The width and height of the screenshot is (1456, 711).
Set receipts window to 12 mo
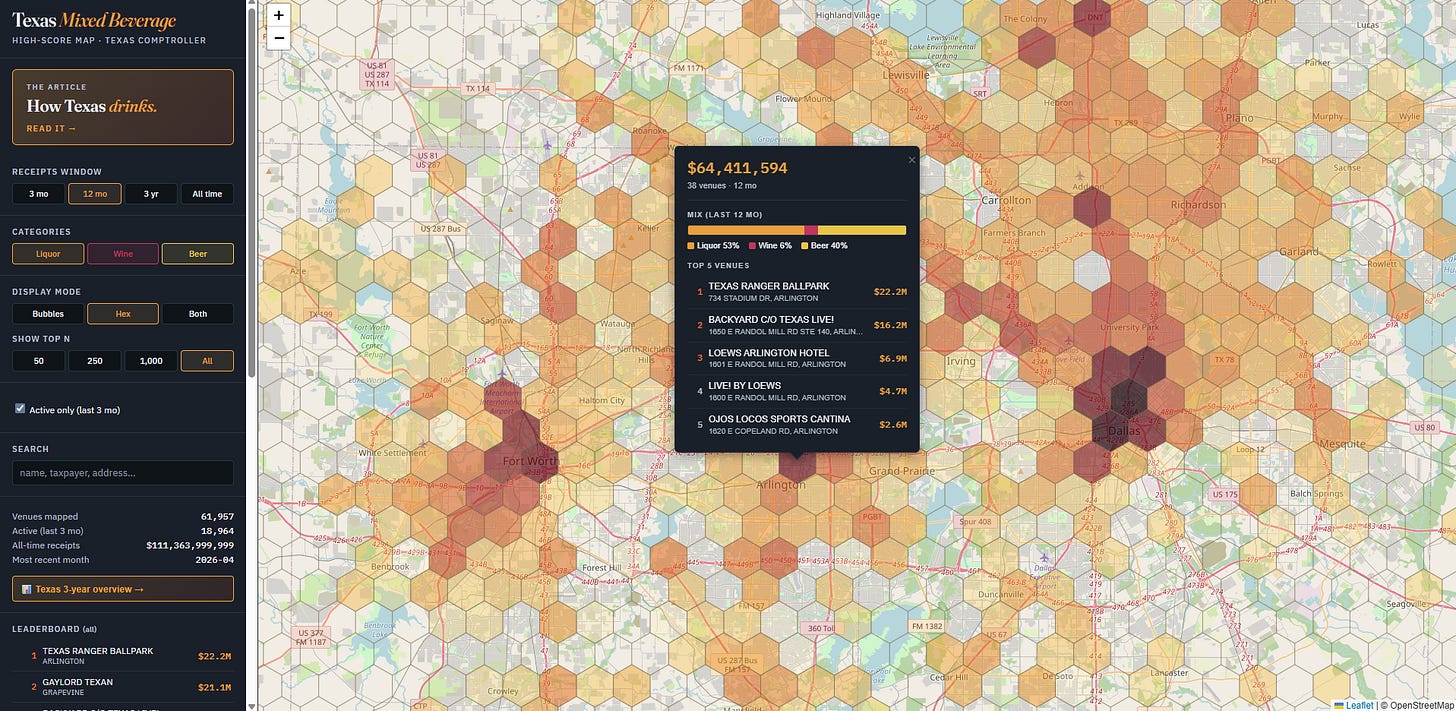point(95,194)
